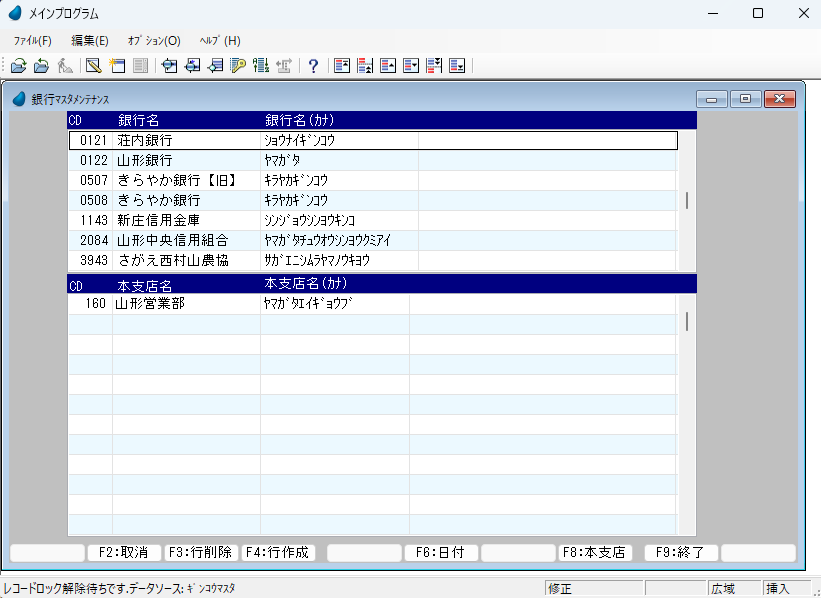Click the bank list scrollbar thumb

click(687, 200)
